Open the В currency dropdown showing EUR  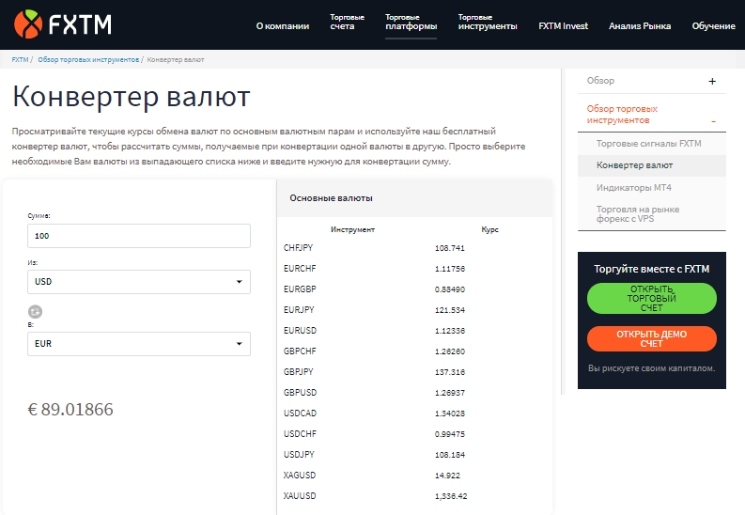point(139,343)
